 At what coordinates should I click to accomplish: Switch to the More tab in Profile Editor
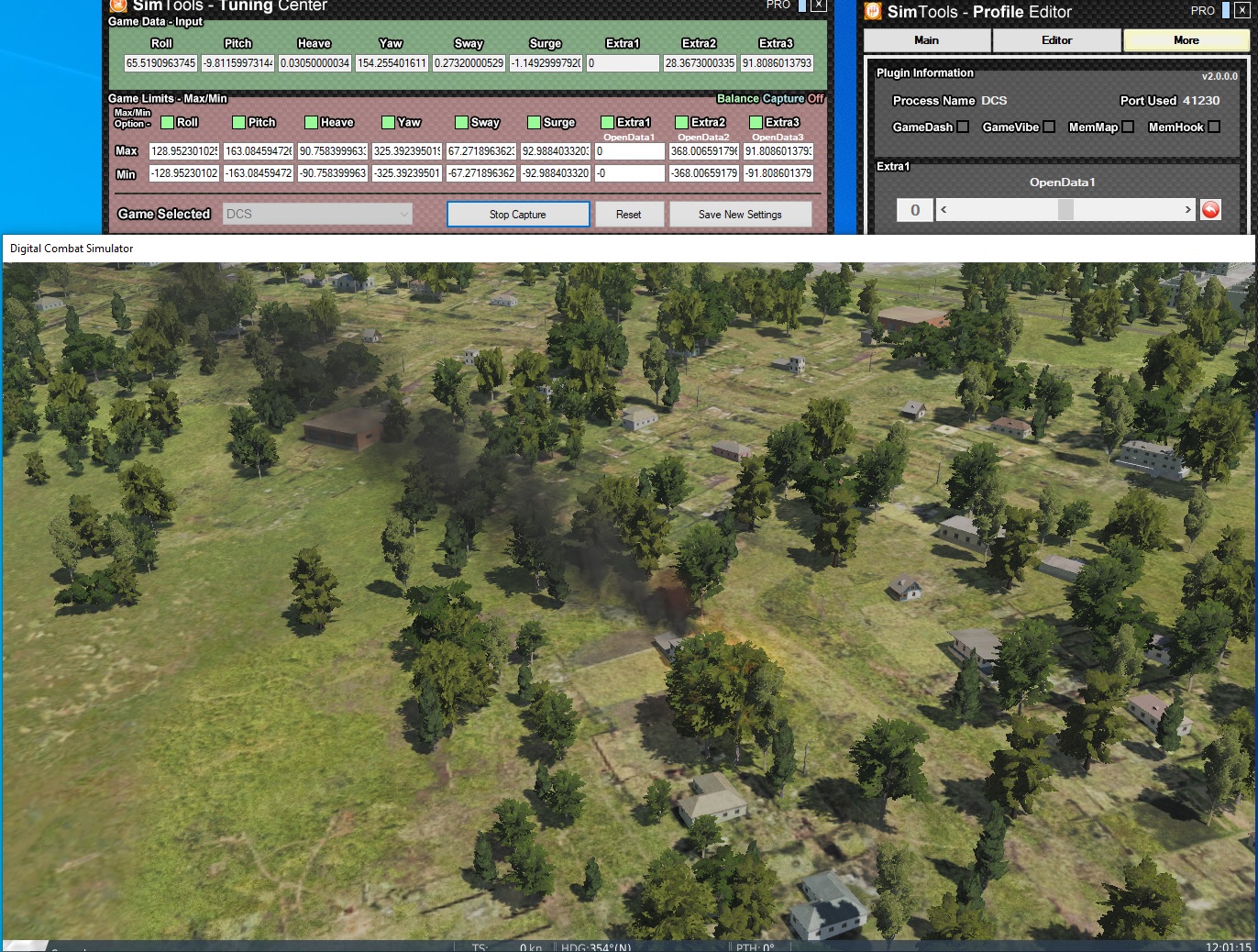pos(1186,40)
